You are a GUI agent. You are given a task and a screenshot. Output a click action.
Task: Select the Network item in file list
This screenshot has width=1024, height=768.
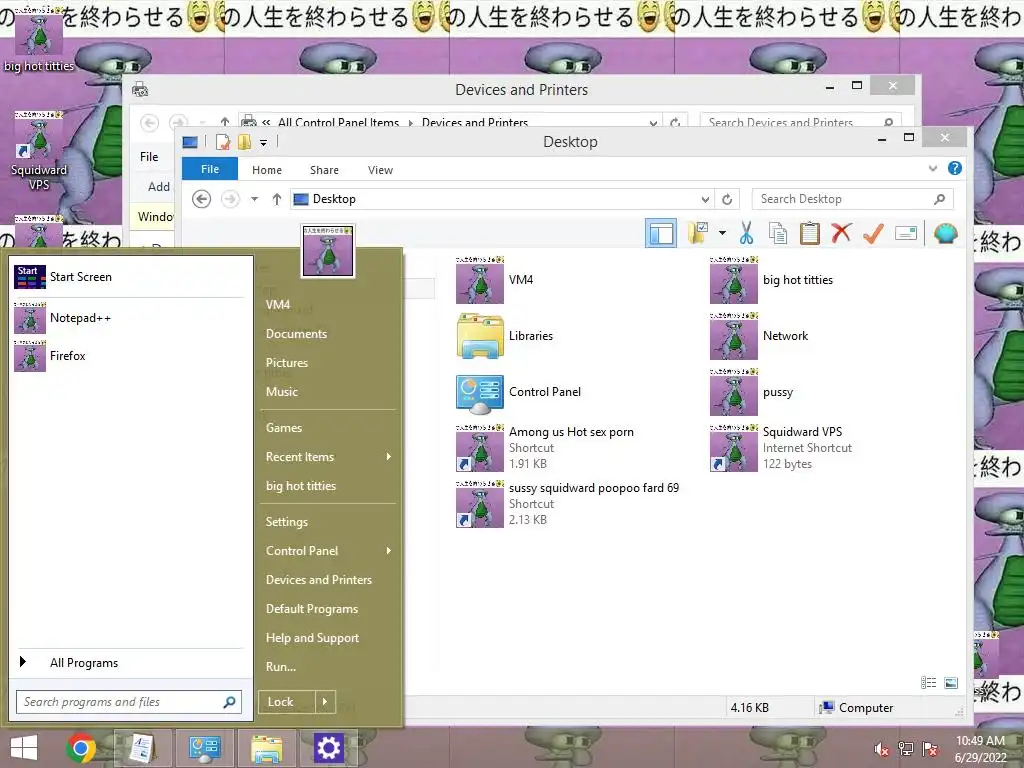(759, 336)
